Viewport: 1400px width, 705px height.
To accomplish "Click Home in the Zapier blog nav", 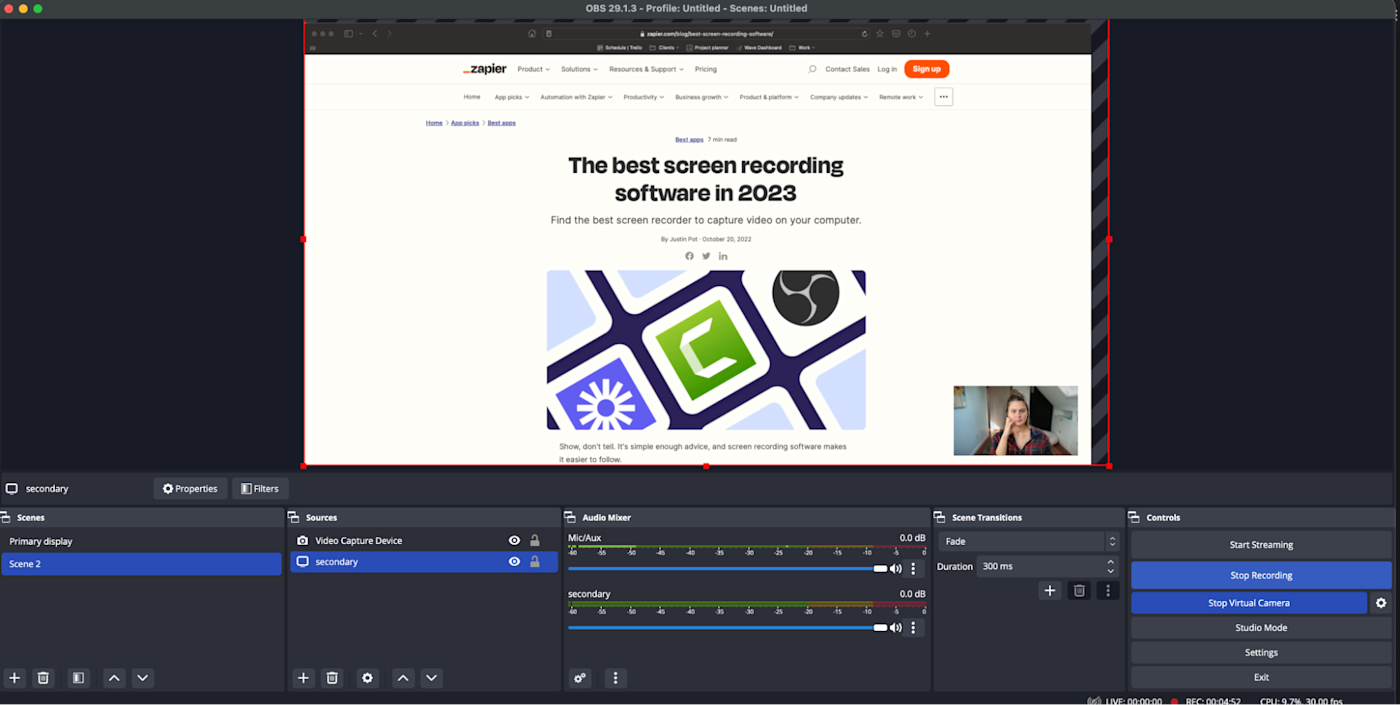I will [x=472, y=97].
